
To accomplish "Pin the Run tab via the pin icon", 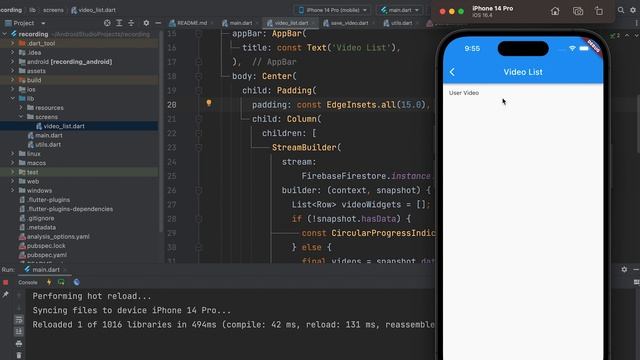I will coord(6,294).
